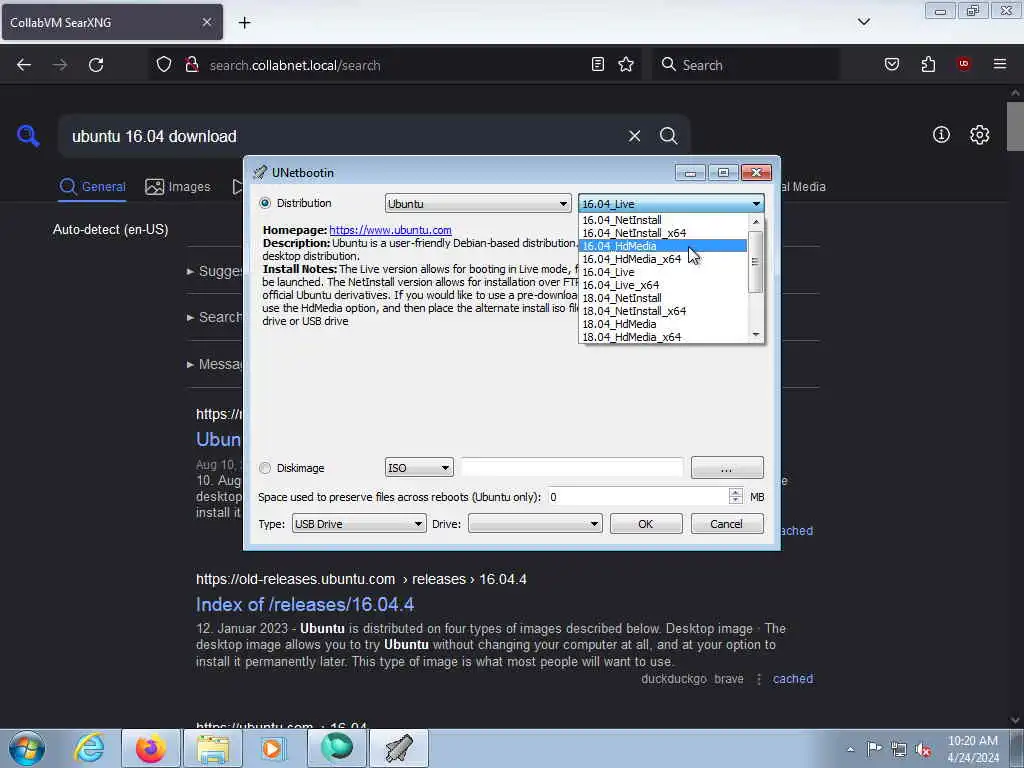This screenshot has width=1024, height=768.
Task: Open SearXNG about info icon
Action: (x=941, y=135)
